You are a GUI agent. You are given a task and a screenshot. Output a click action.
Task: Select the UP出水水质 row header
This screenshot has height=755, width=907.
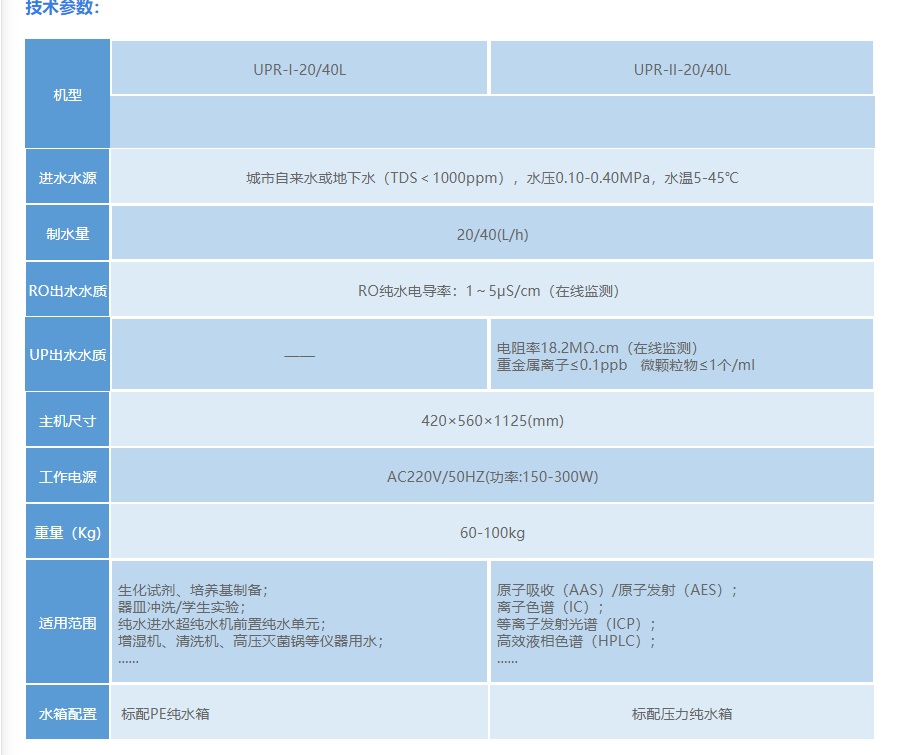pyautogui.click(x=67, y=355)
